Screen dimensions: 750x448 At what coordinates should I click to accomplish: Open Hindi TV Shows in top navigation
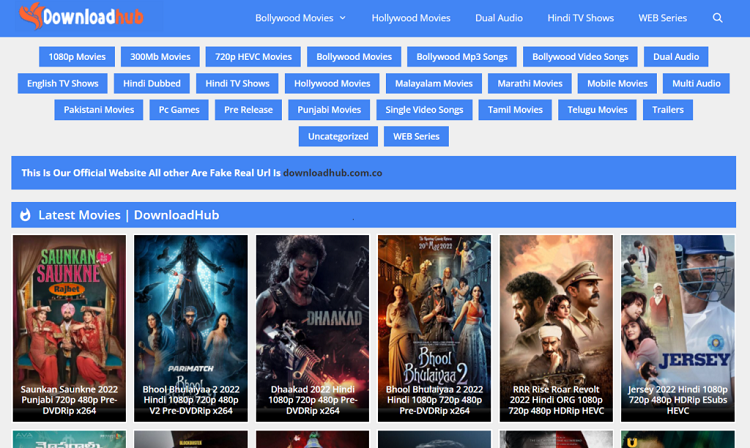click(x=581, y=18)
